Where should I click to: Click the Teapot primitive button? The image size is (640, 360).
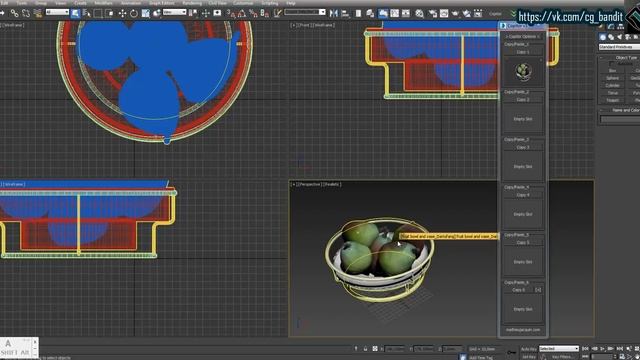click(613, 100)
